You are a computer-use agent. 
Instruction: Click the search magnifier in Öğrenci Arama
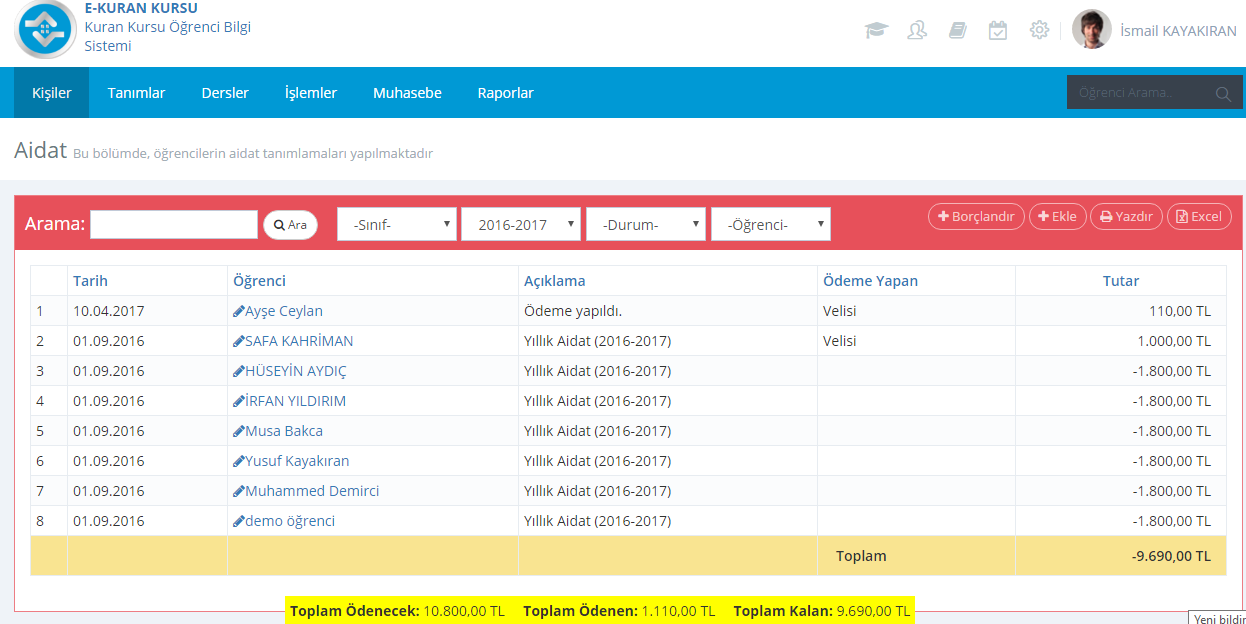pos(1223,94)
